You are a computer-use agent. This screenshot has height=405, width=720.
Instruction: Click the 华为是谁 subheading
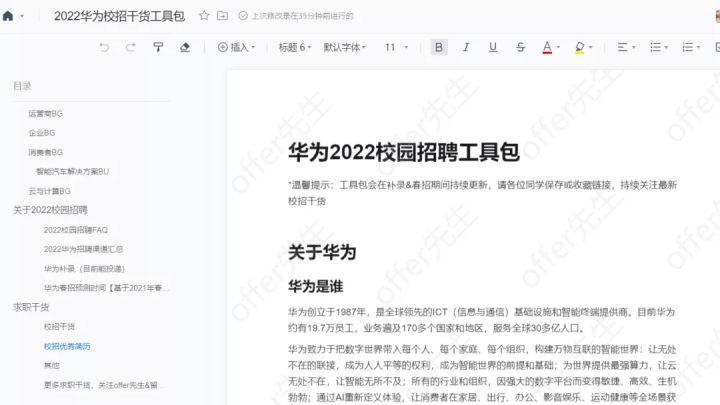click(x=315, y=287)
